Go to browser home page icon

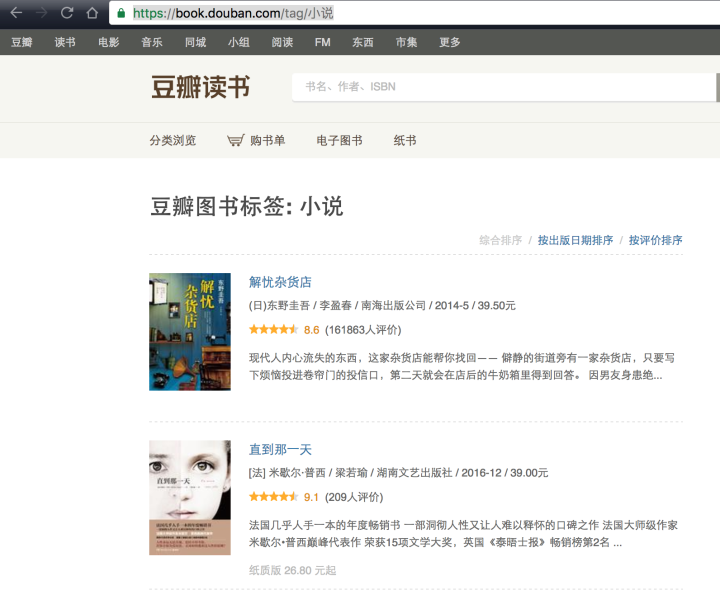92,13
